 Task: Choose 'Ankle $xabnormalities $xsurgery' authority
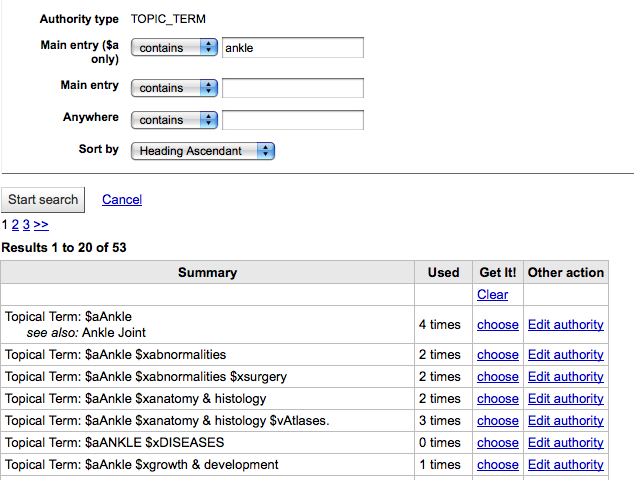click(x=497, y=377)
